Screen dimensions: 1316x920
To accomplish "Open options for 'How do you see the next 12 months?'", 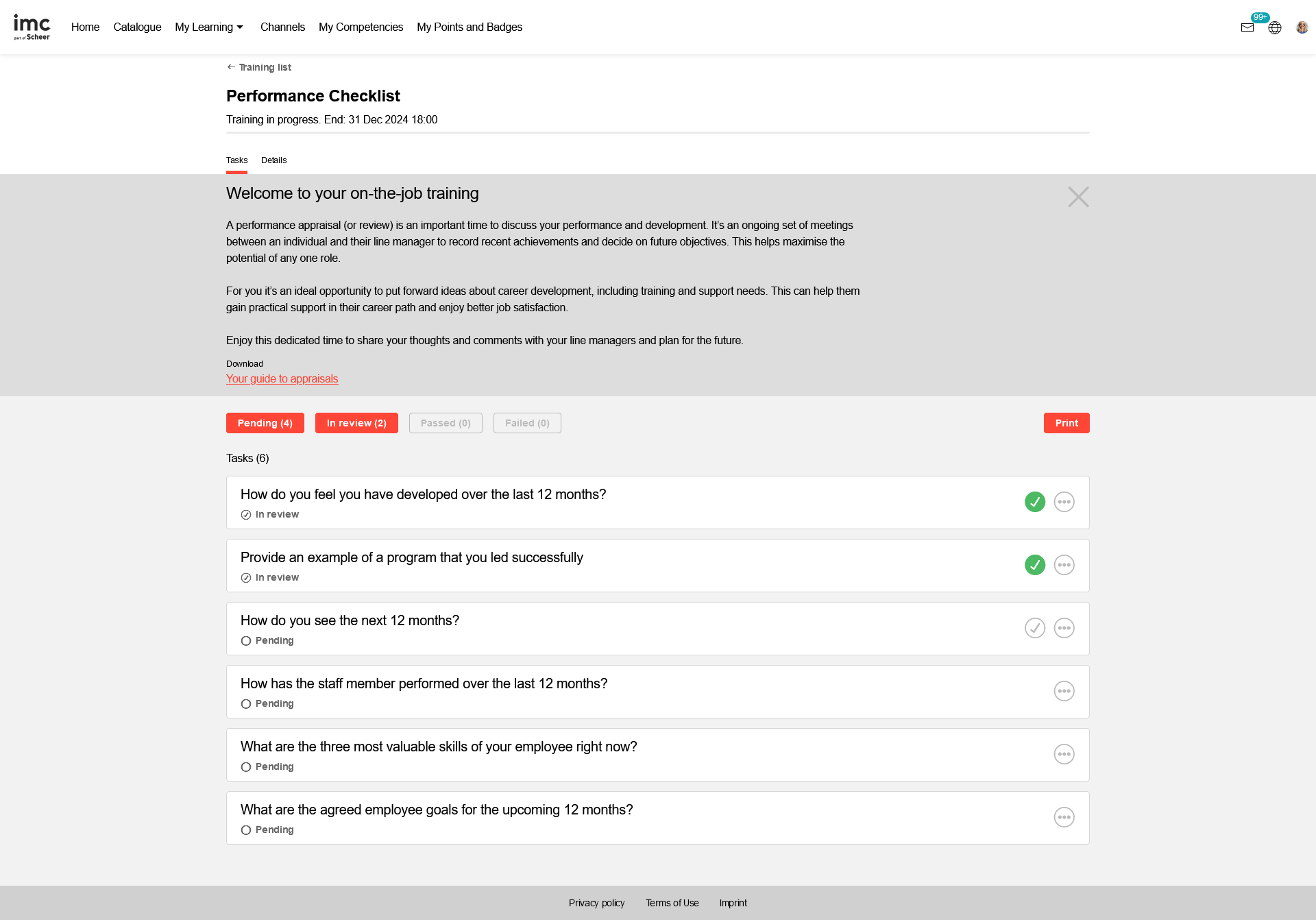I will (x=1064, y=628).
